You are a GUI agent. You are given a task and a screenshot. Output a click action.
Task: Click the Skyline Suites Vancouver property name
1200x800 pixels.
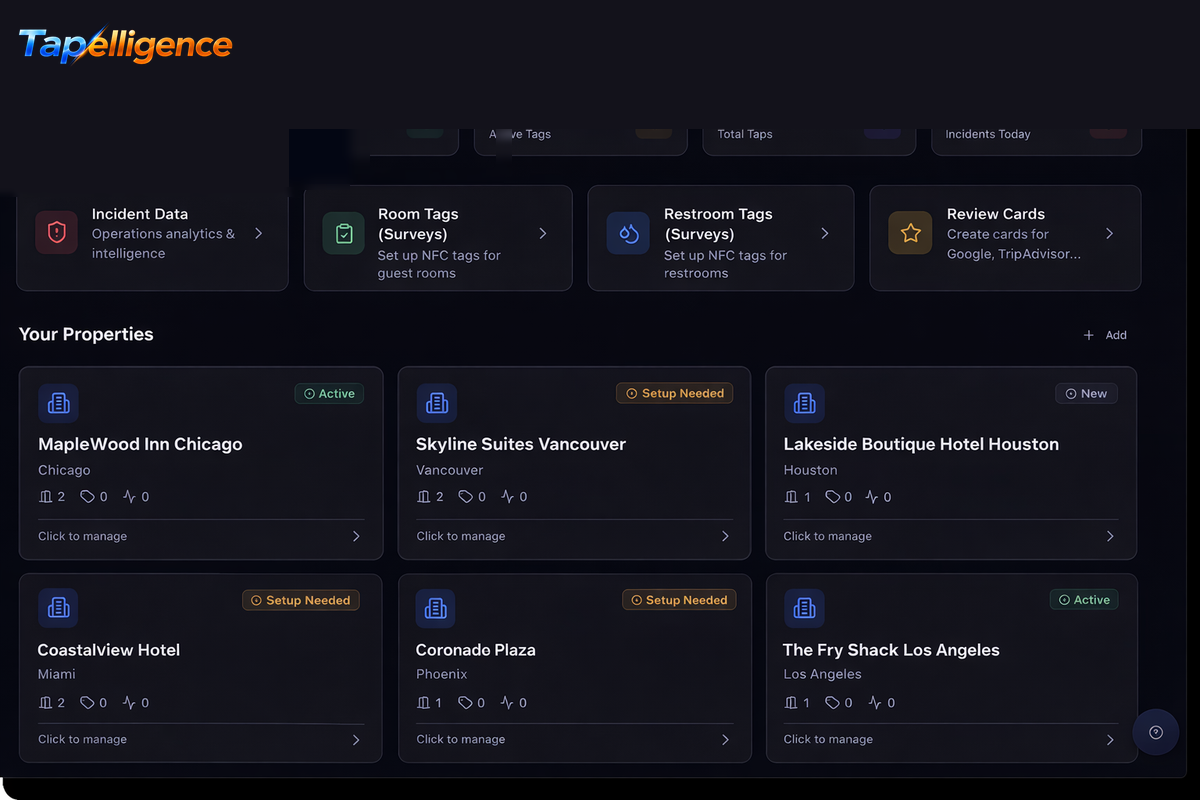[521, 444]
